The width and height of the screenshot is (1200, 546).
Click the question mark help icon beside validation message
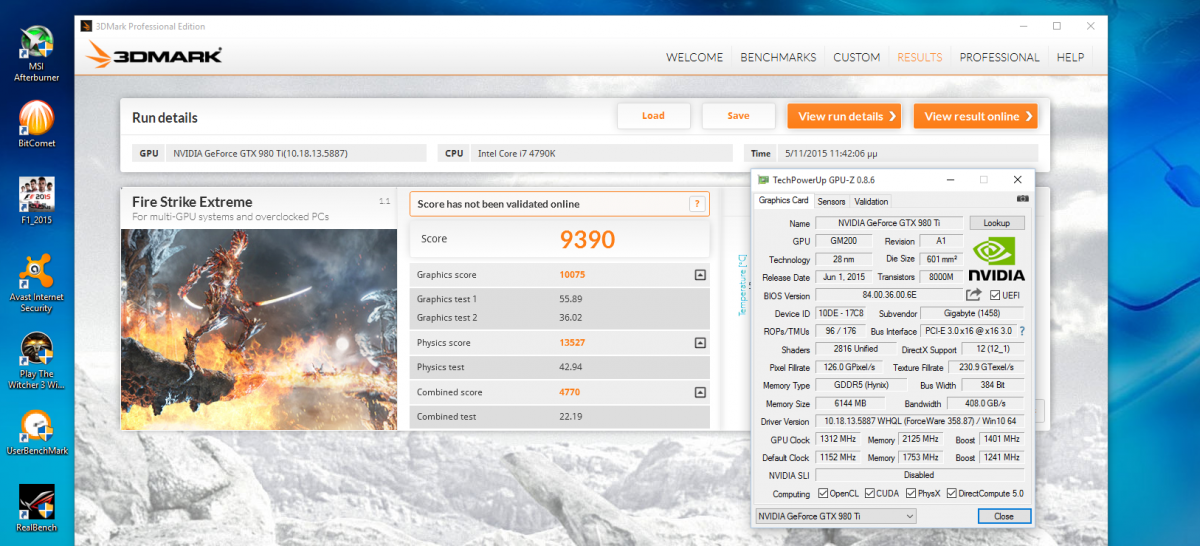coord(697,204)
